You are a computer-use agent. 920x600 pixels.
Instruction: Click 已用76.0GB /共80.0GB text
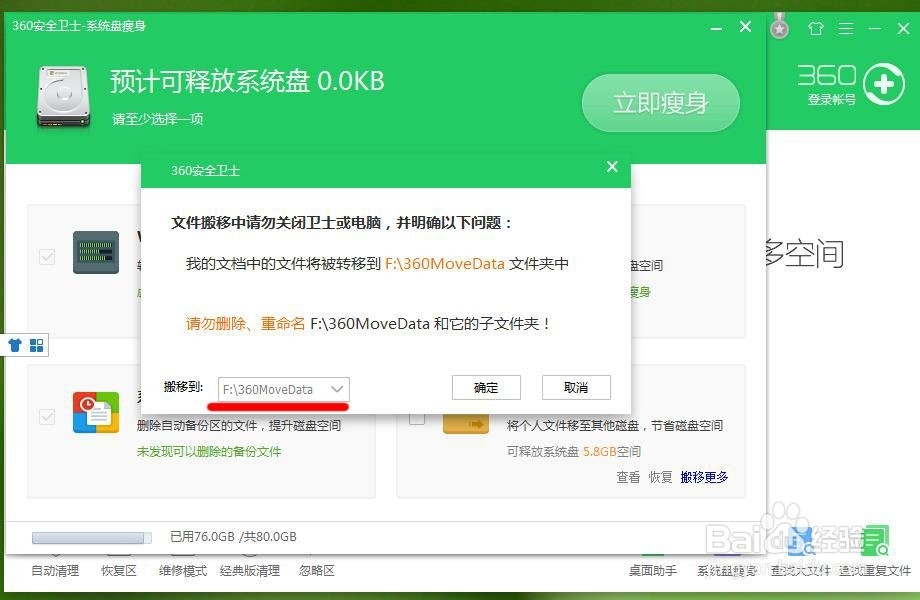(x=233, y=537)
